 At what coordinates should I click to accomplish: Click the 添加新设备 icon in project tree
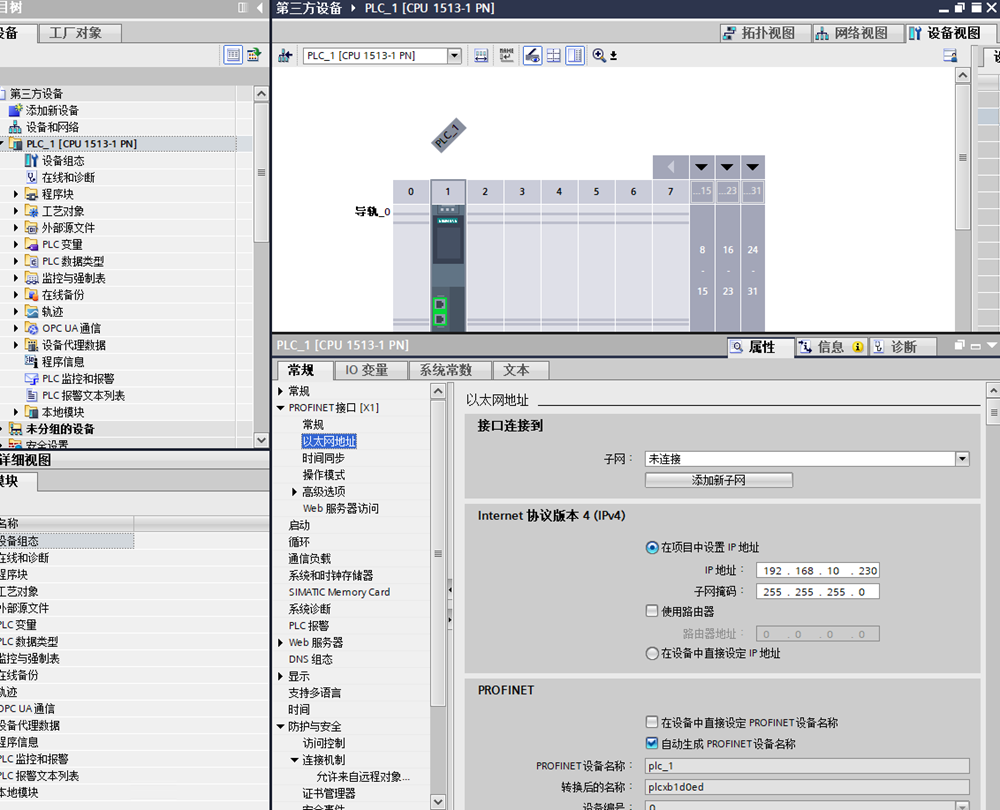(15, 110)
